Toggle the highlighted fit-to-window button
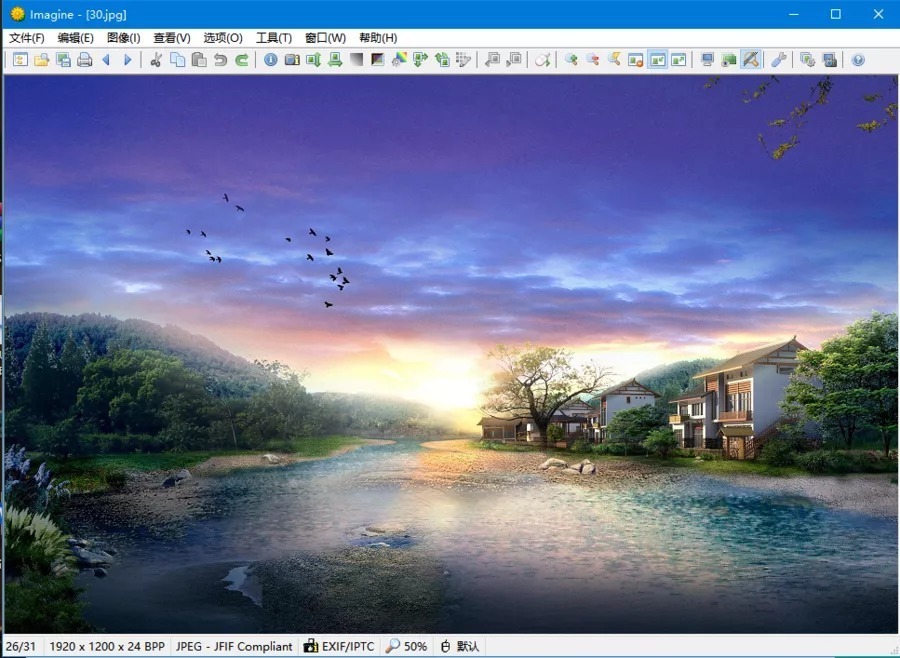Image resolution: width=900 pixels, height=658 pixels. [658, 60]
